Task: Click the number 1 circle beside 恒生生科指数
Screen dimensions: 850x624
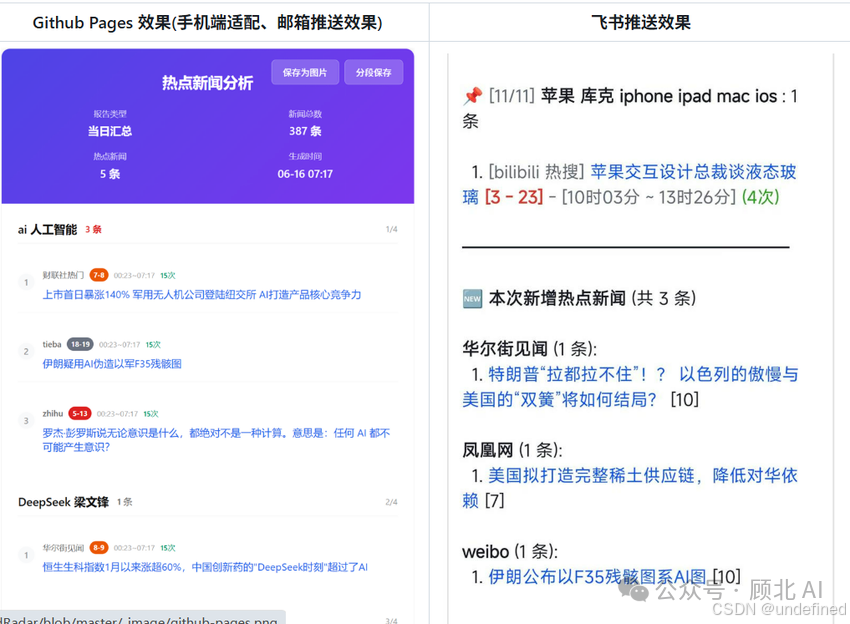Action: (26, 555)
